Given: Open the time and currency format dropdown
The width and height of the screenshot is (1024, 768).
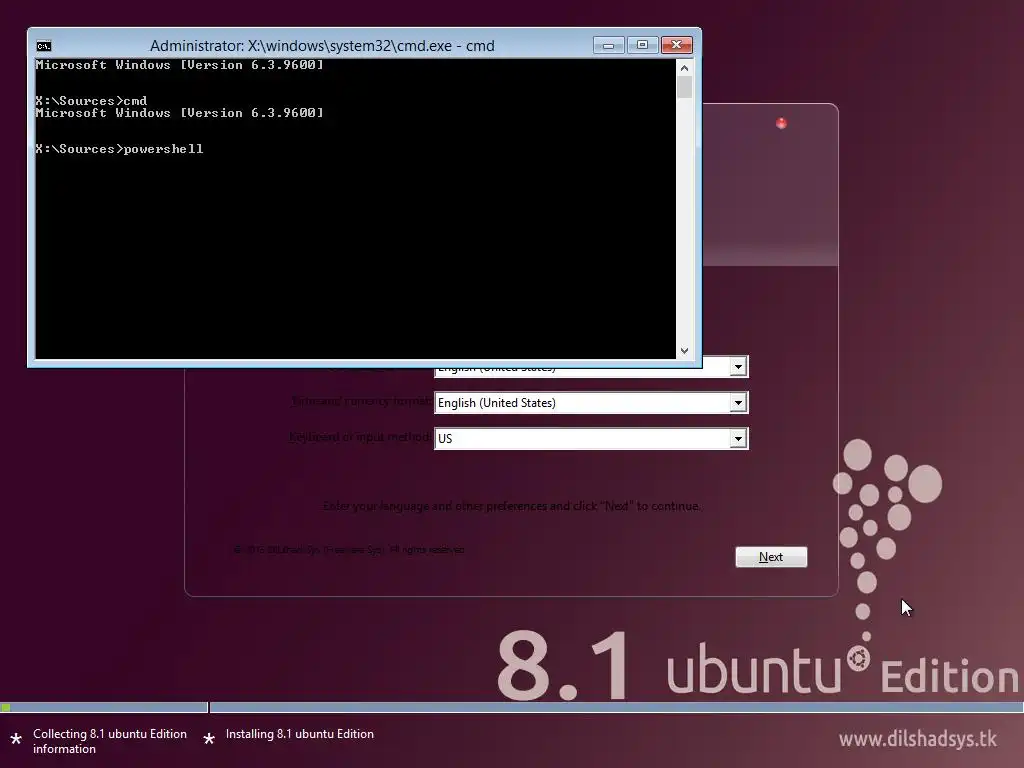Looking at the screenshot, I should pyautogui.click(x=738, y=403).
